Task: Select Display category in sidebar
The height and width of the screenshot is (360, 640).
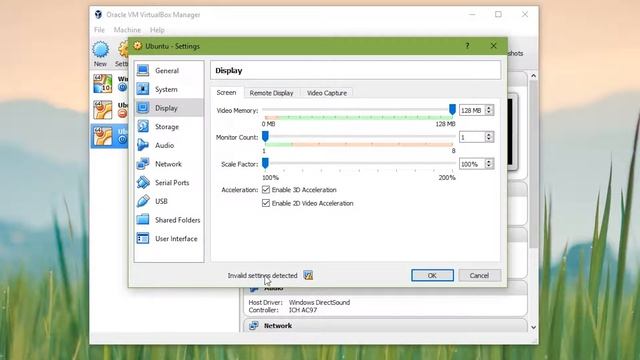Action: [x=169, y=108]
